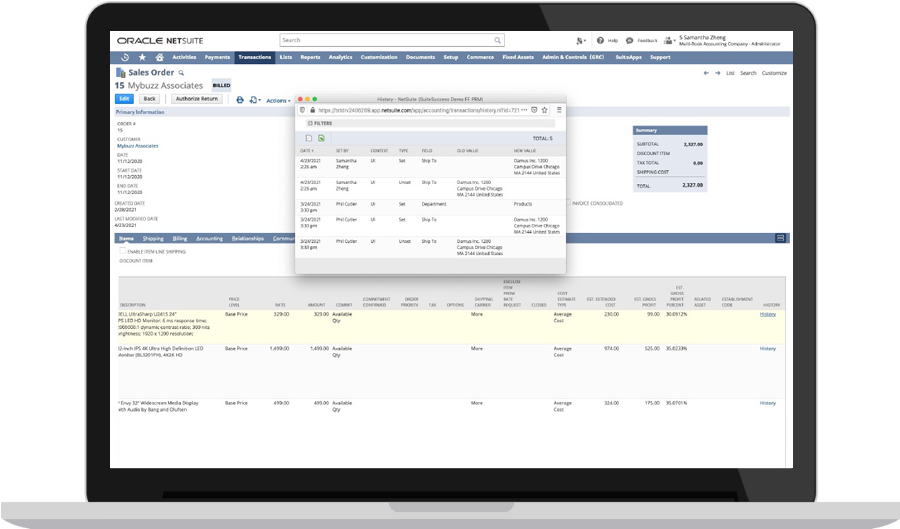The width and height of the screenshot is (900, 529).
Task: Bookmark the History page with star icon
Action: [x=544, y=110]
